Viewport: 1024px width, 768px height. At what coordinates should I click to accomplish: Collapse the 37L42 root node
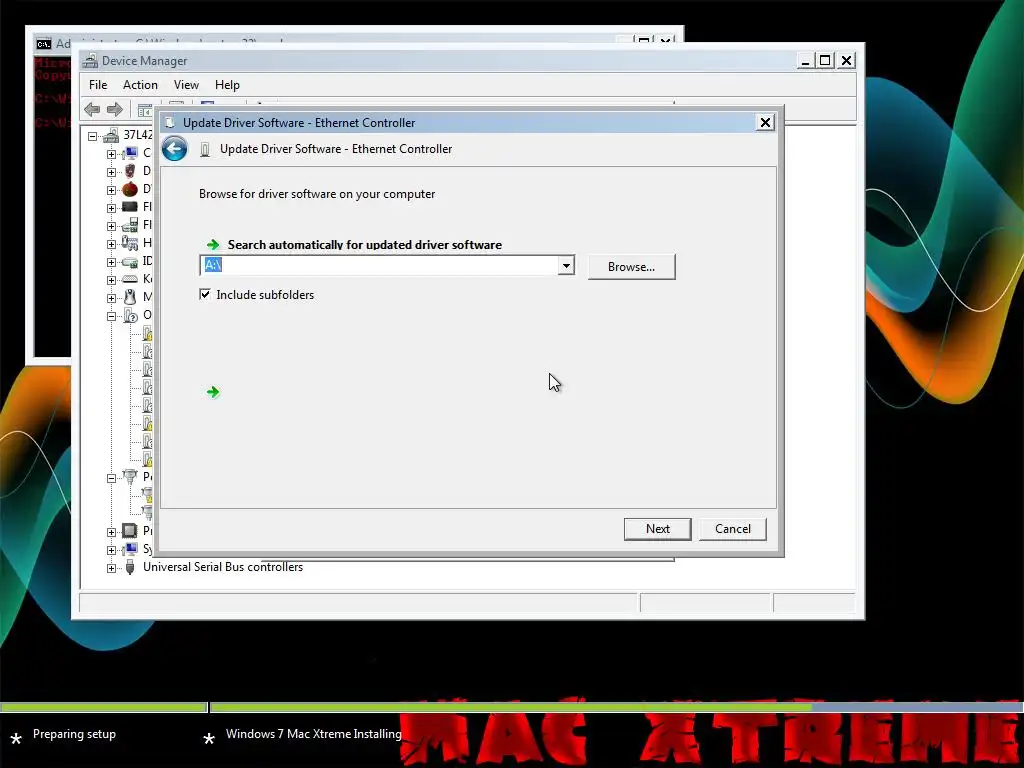(x=93, y=136)
